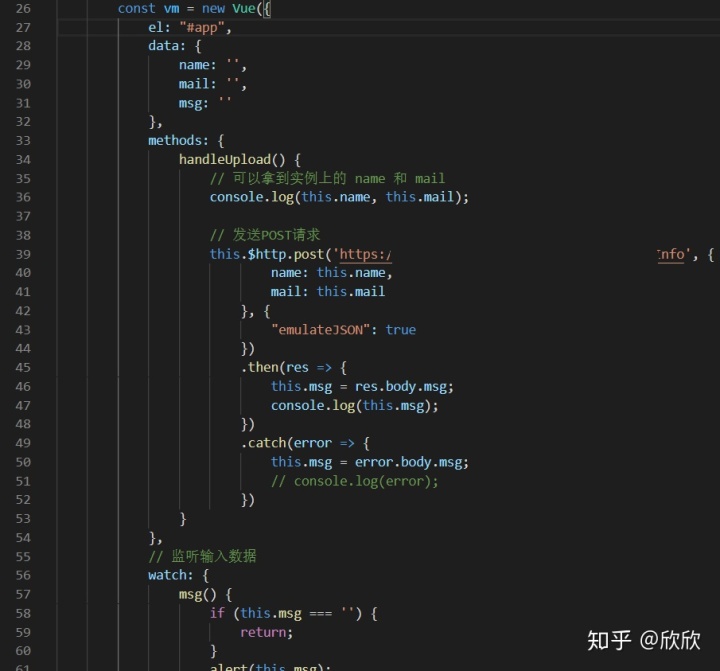Click 'console' on line 36
The height and width of the screenshot is (671, 720).
pyautogui.click(x=236, y=197)
